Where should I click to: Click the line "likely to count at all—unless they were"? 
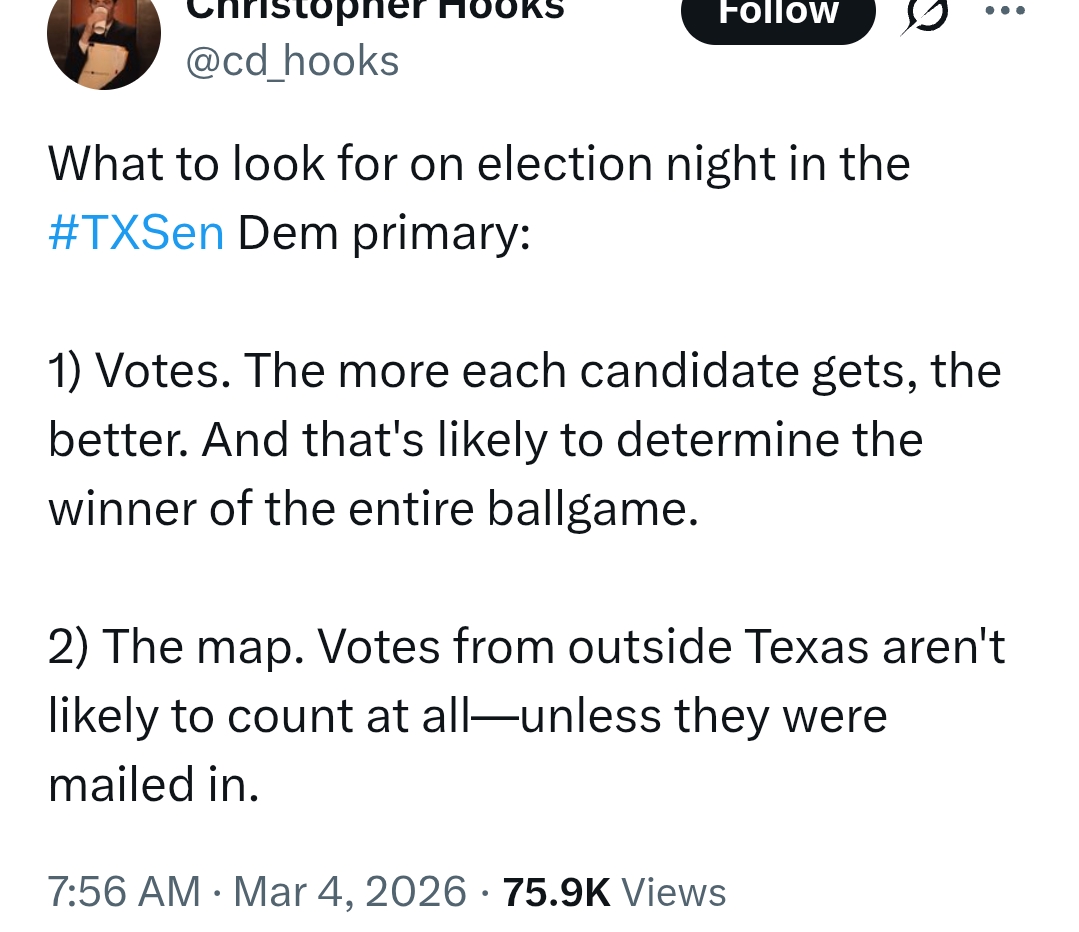click(x=467, y=716)
